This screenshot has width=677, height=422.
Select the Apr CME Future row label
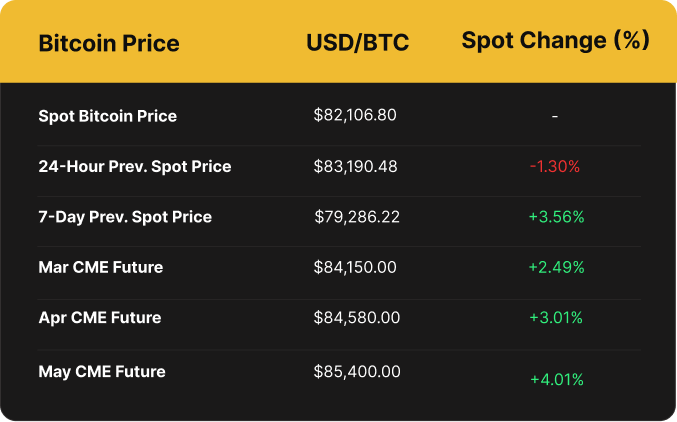pos(100,318)
